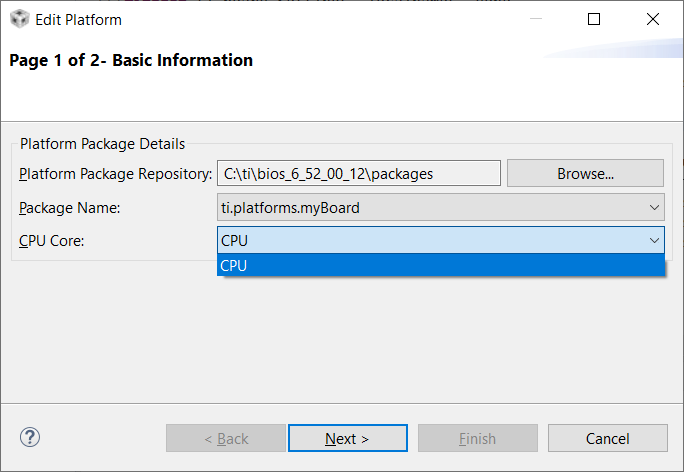Screen dimensions: 684x472
Task: Click the help question mark icon
Action: click(x=30, y=437)
